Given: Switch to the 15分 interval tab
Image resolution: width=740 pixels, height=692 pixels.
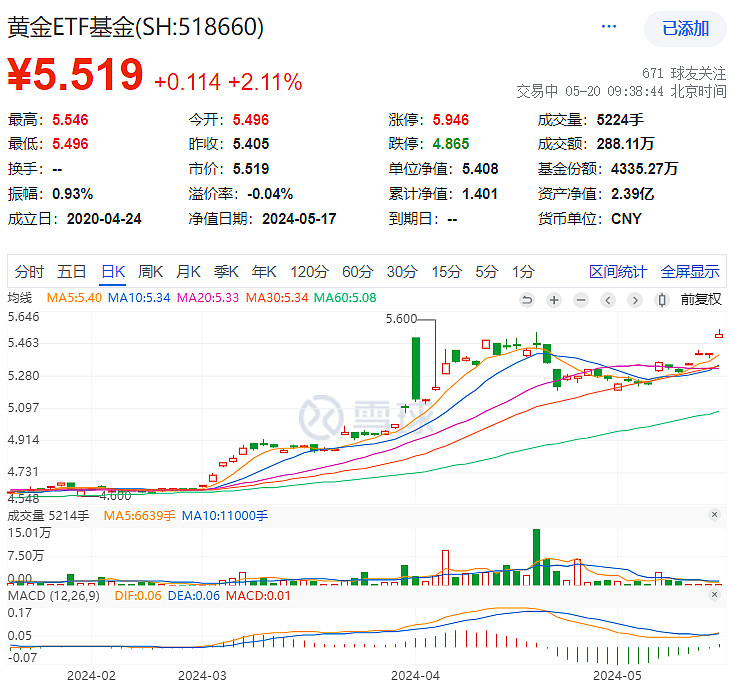Looking at the screenshot, I should [x=446, y=272].
